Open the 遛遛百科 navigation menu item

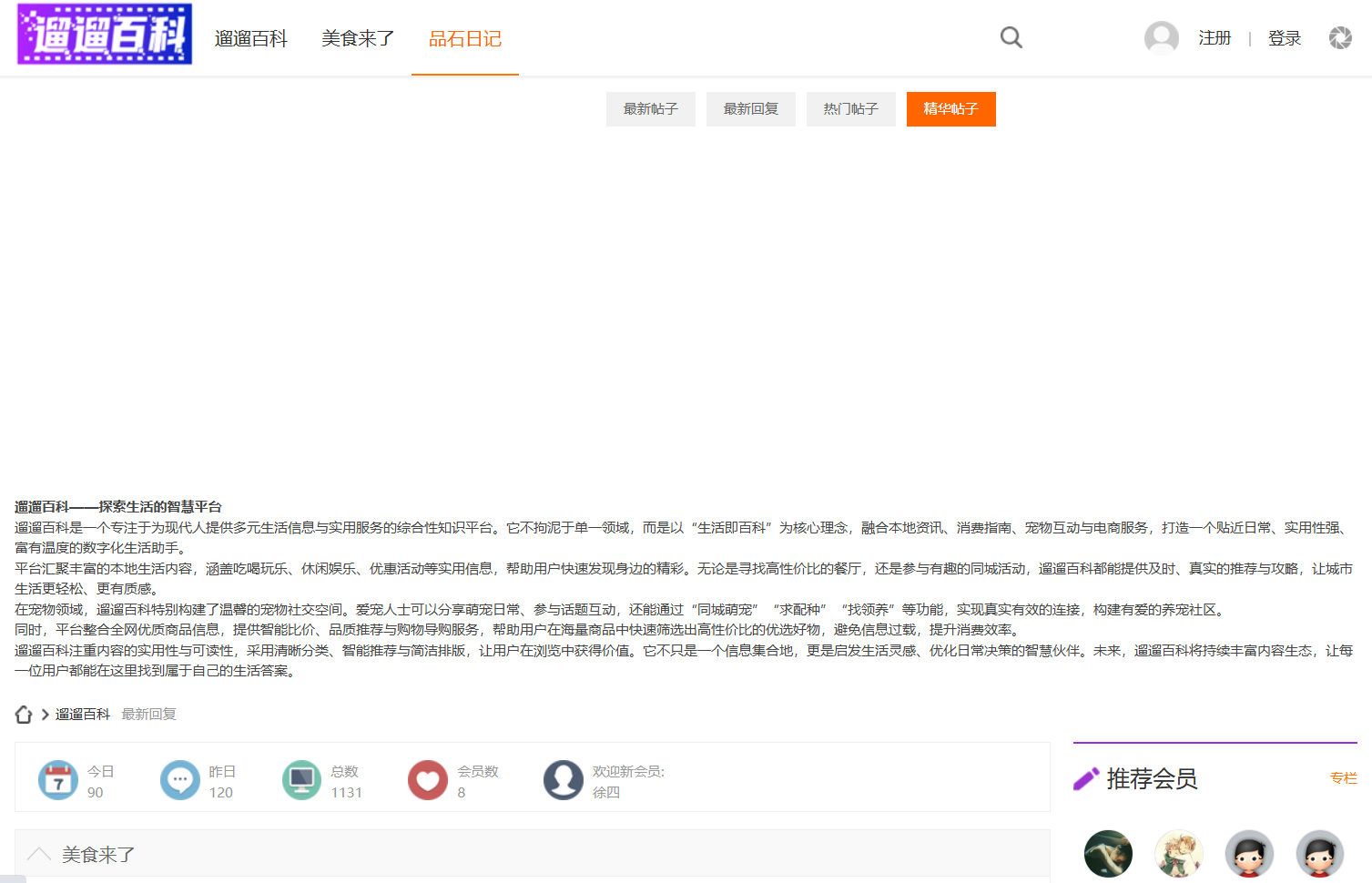point(250,38)
